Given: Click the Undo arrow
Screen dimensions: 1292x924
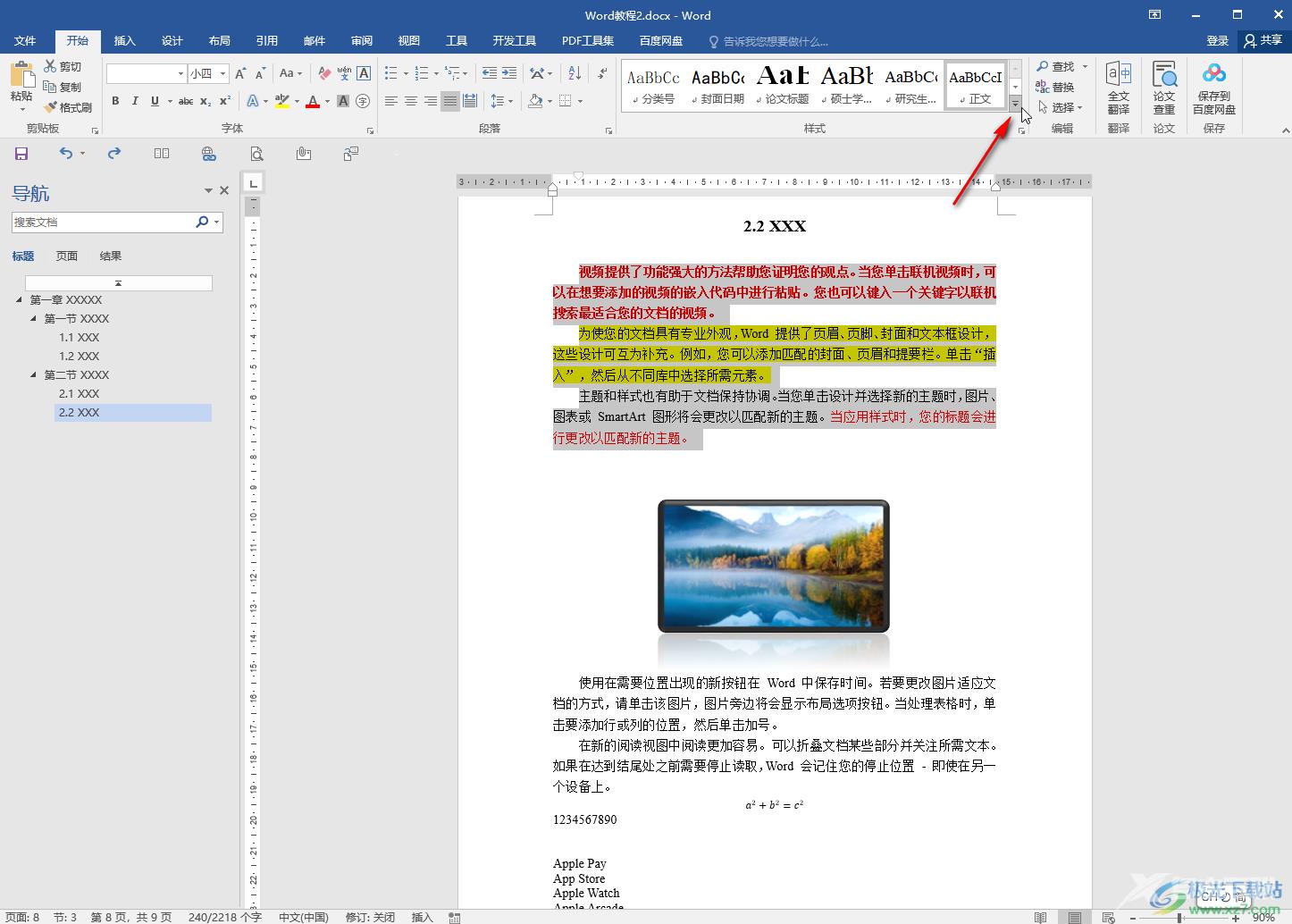Looking at the screenshot, I should (x=65, y=154).
